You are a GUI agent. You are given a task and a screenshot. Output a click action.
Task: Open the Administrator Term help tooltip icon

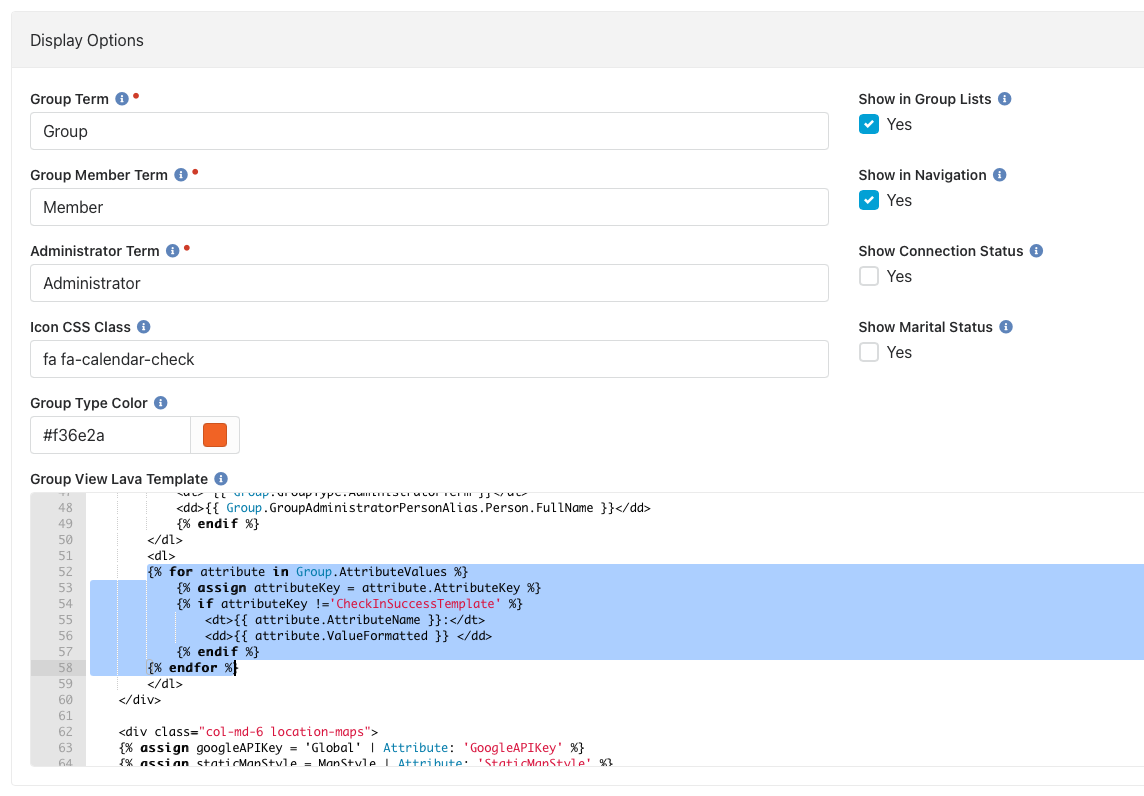[x=171, y=250]
